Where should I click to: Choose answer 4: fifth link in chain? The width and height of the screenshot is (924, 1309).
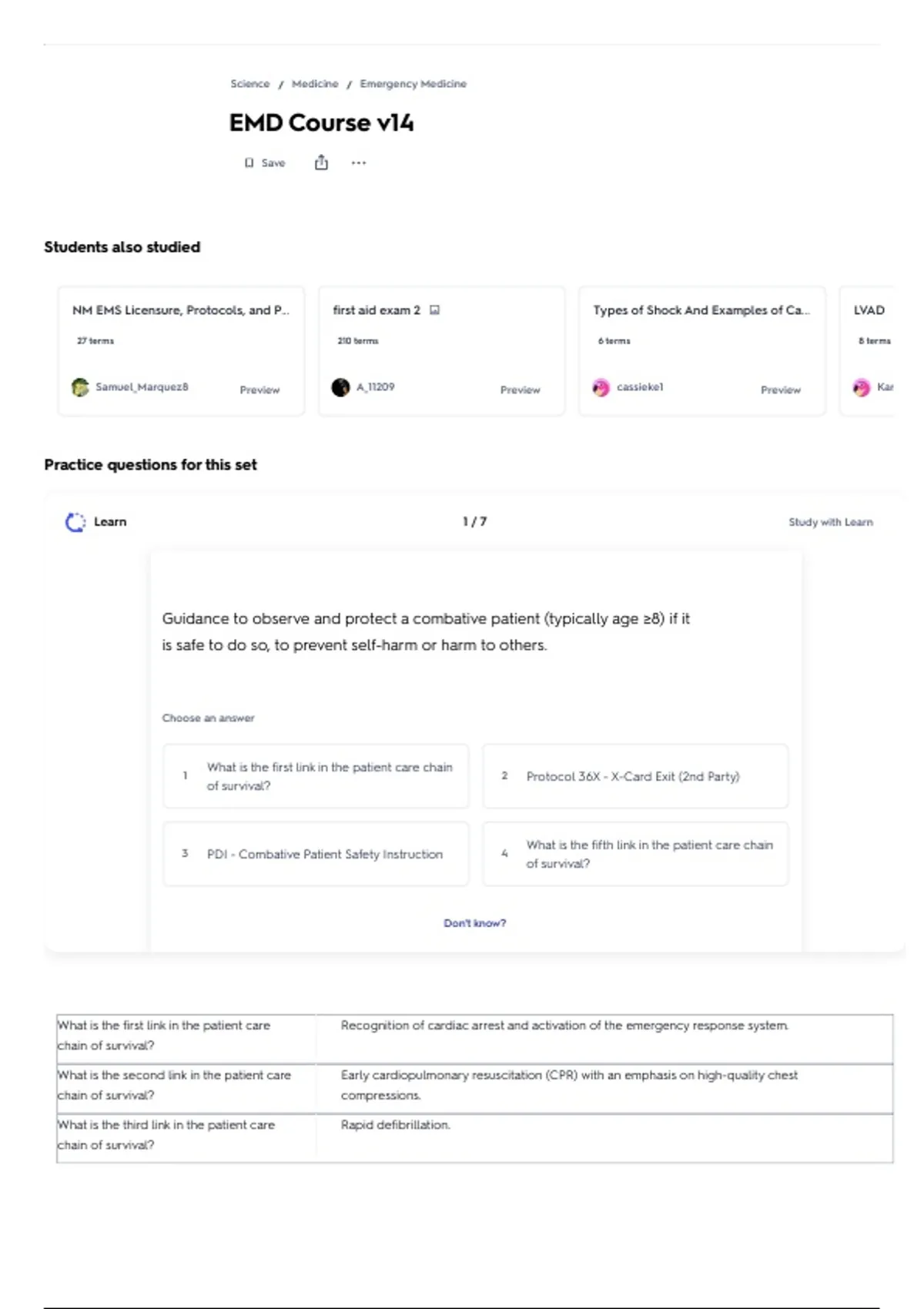point(635,854)
